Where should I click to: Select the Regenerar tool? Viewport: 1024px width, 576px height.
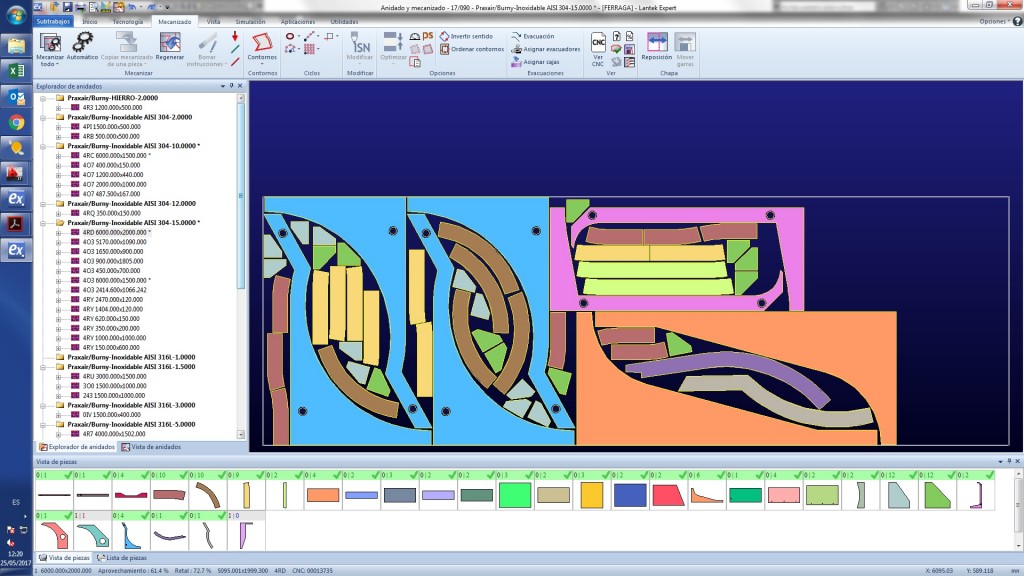click(x=170, y=48)
